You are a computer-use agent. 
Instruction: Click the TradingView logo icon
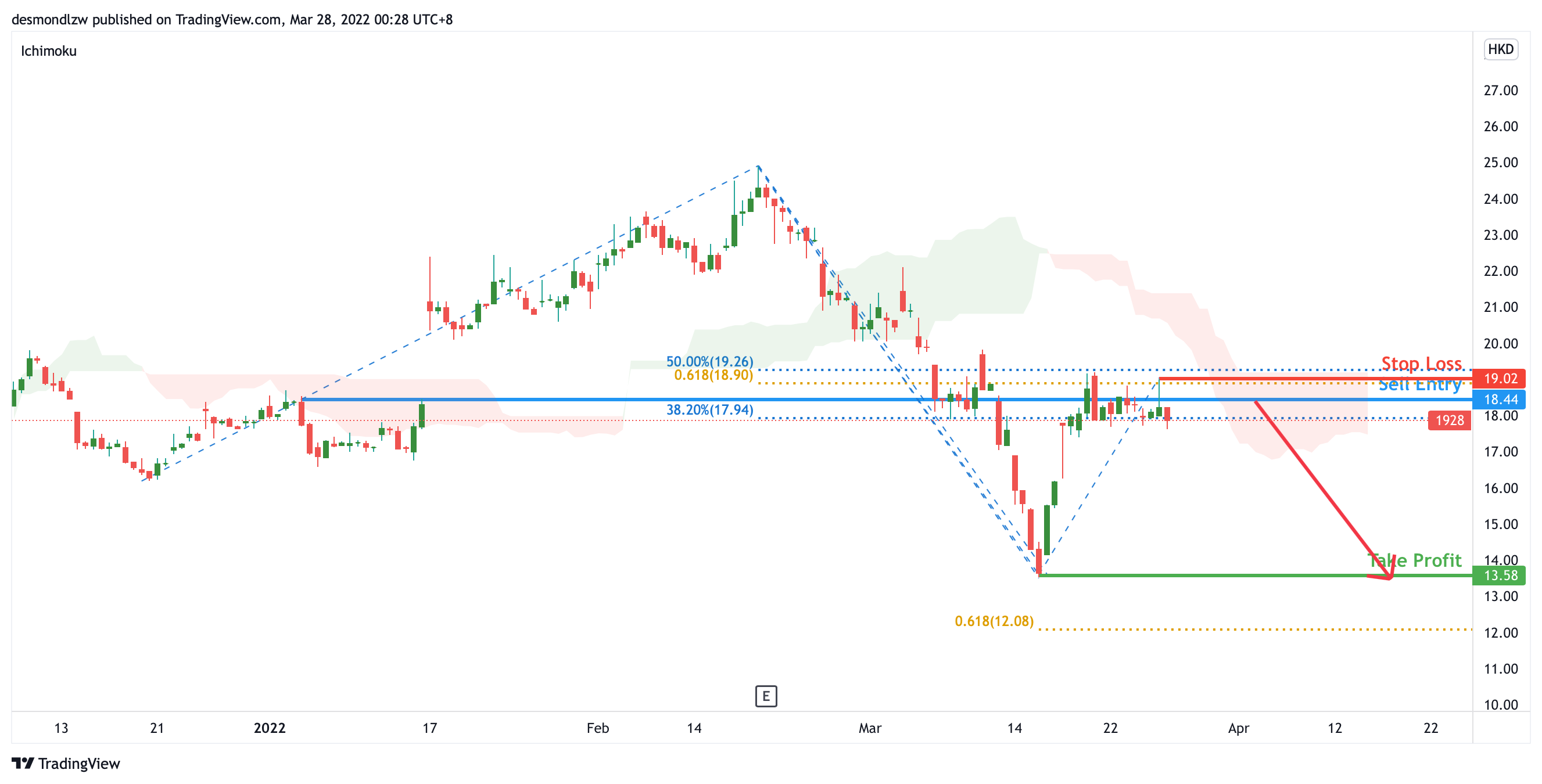23,763
